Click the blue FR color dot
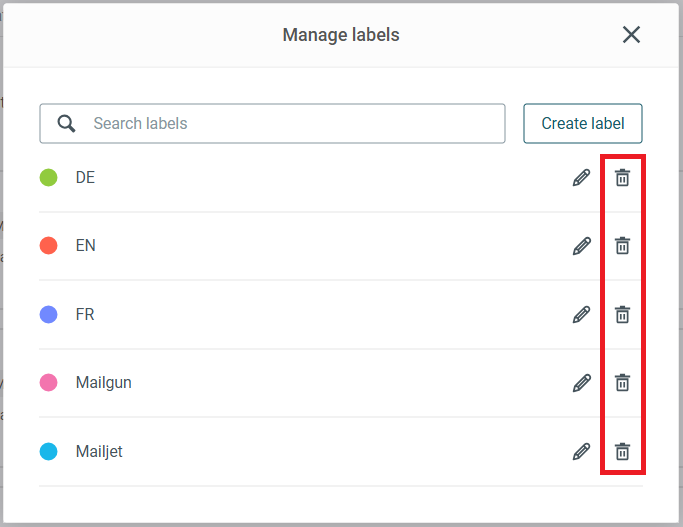The width and height of the screenshot is (683, 527). point(48,314)
